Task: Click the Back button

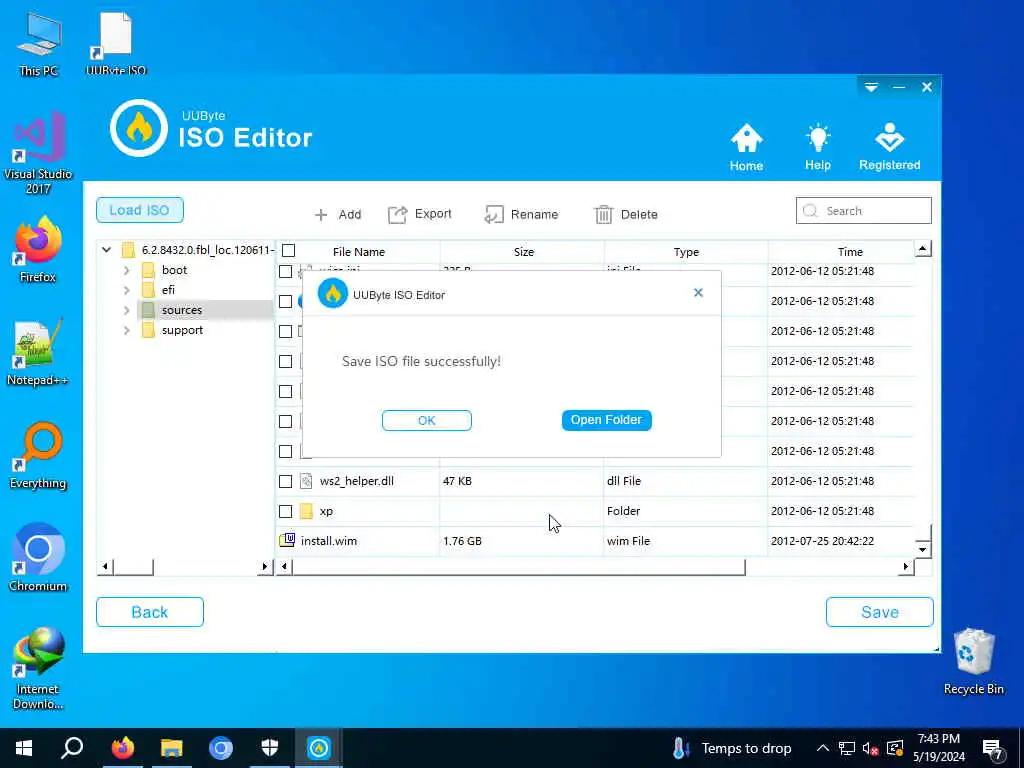Action: pos(150,612)
